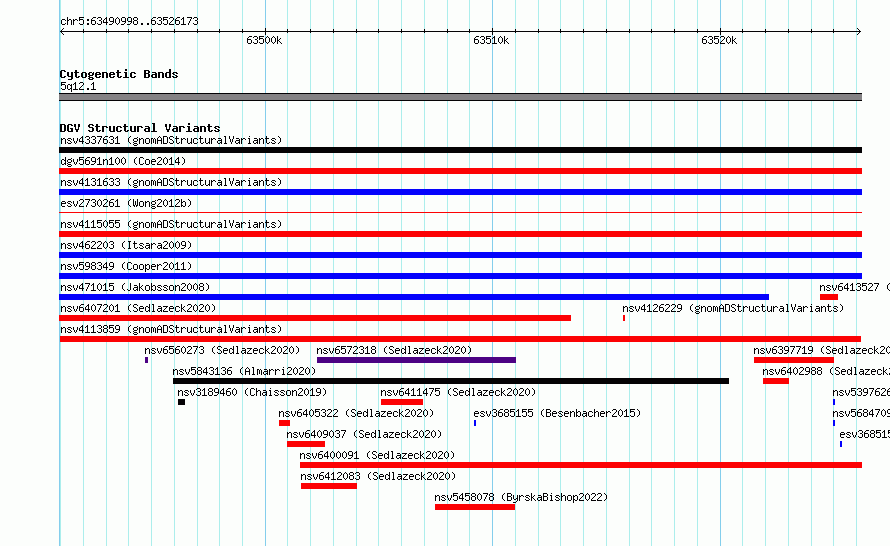Open nsv6560273 (Sedlazeck2020) variant label
Viewport: 890px width, 546px height.
coord(222,350)
